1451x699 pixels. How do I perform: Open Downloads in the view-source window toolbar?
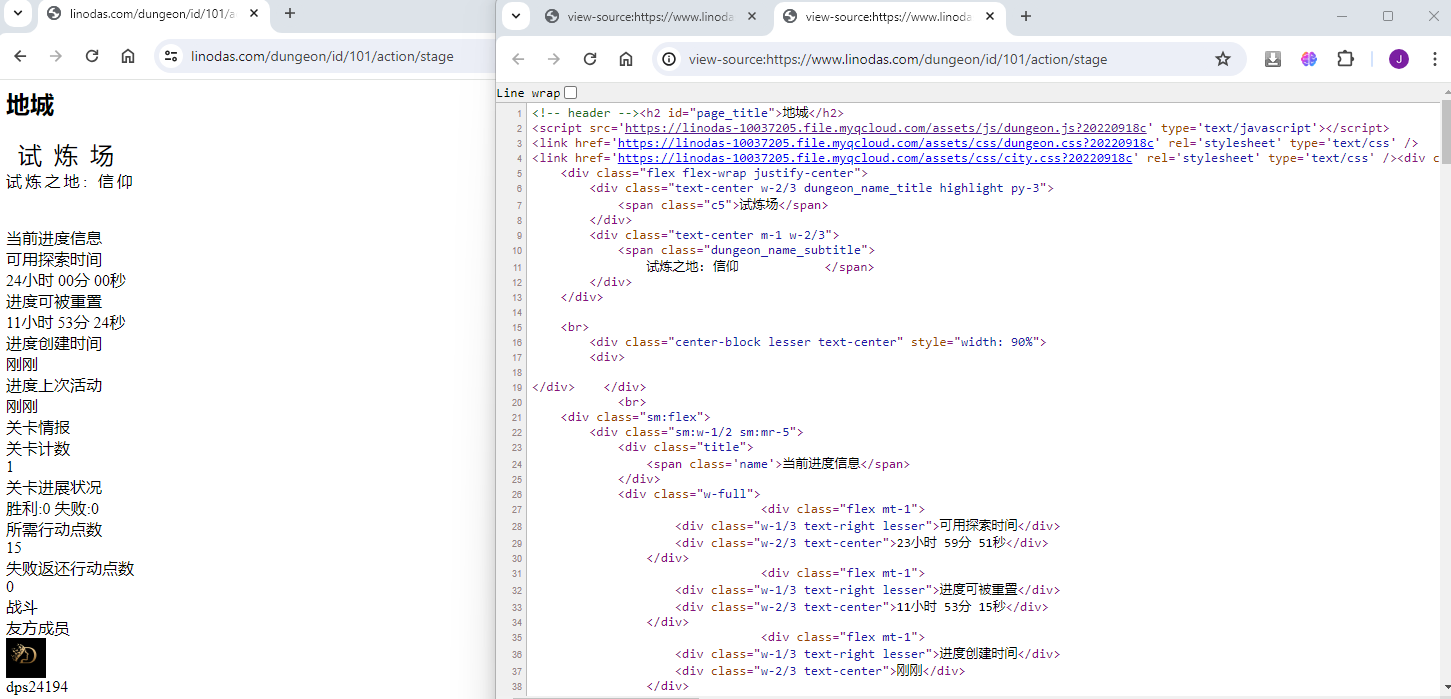pos(1273,59)
